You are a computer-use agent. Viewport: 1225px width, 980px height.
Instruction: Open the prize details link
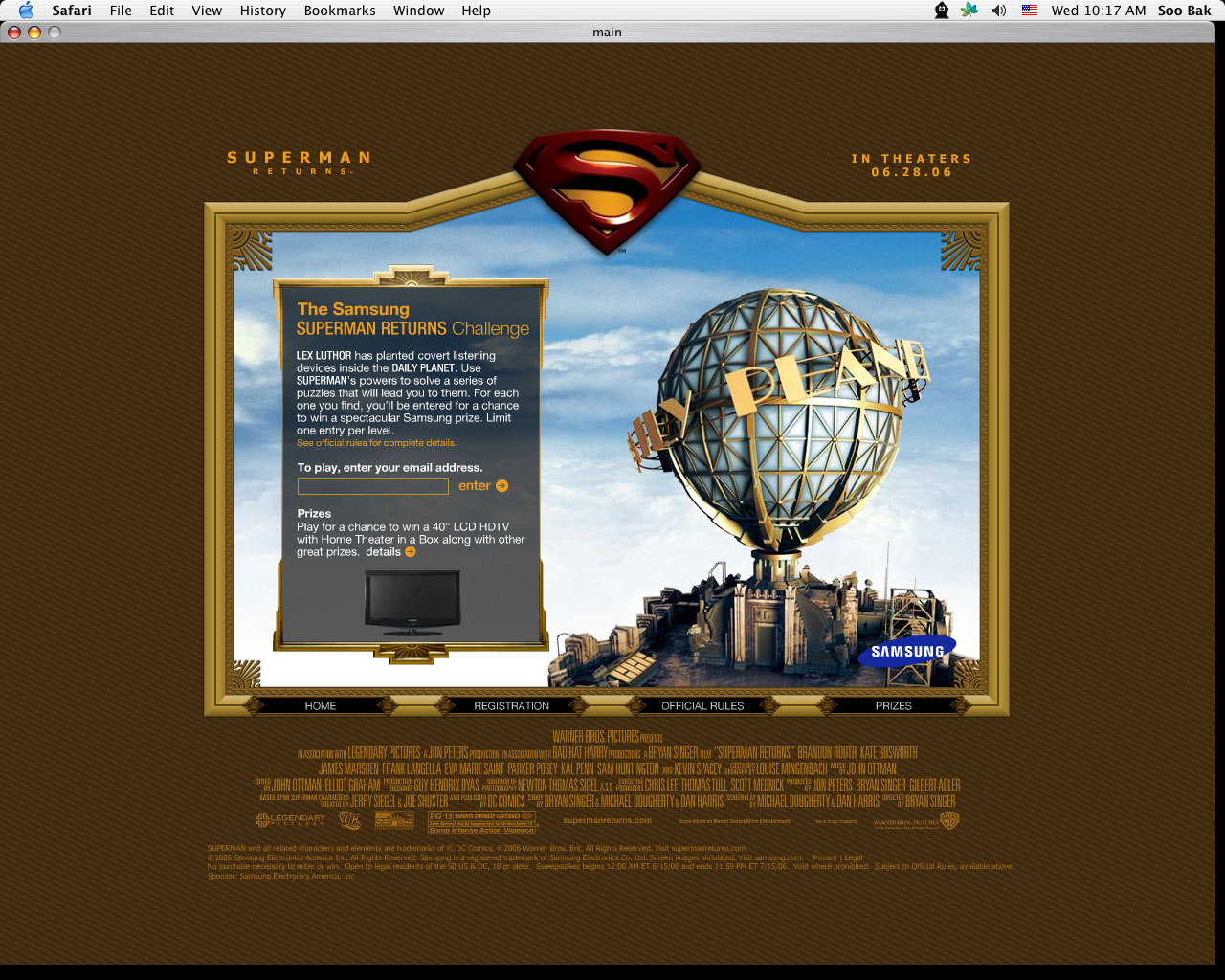[383, 552]
